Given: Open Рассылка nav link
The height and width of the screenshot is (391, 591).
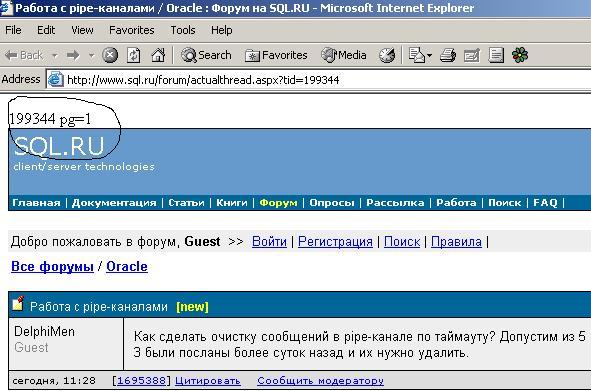Looking at the screenshot, I should (x=395, y=203).
